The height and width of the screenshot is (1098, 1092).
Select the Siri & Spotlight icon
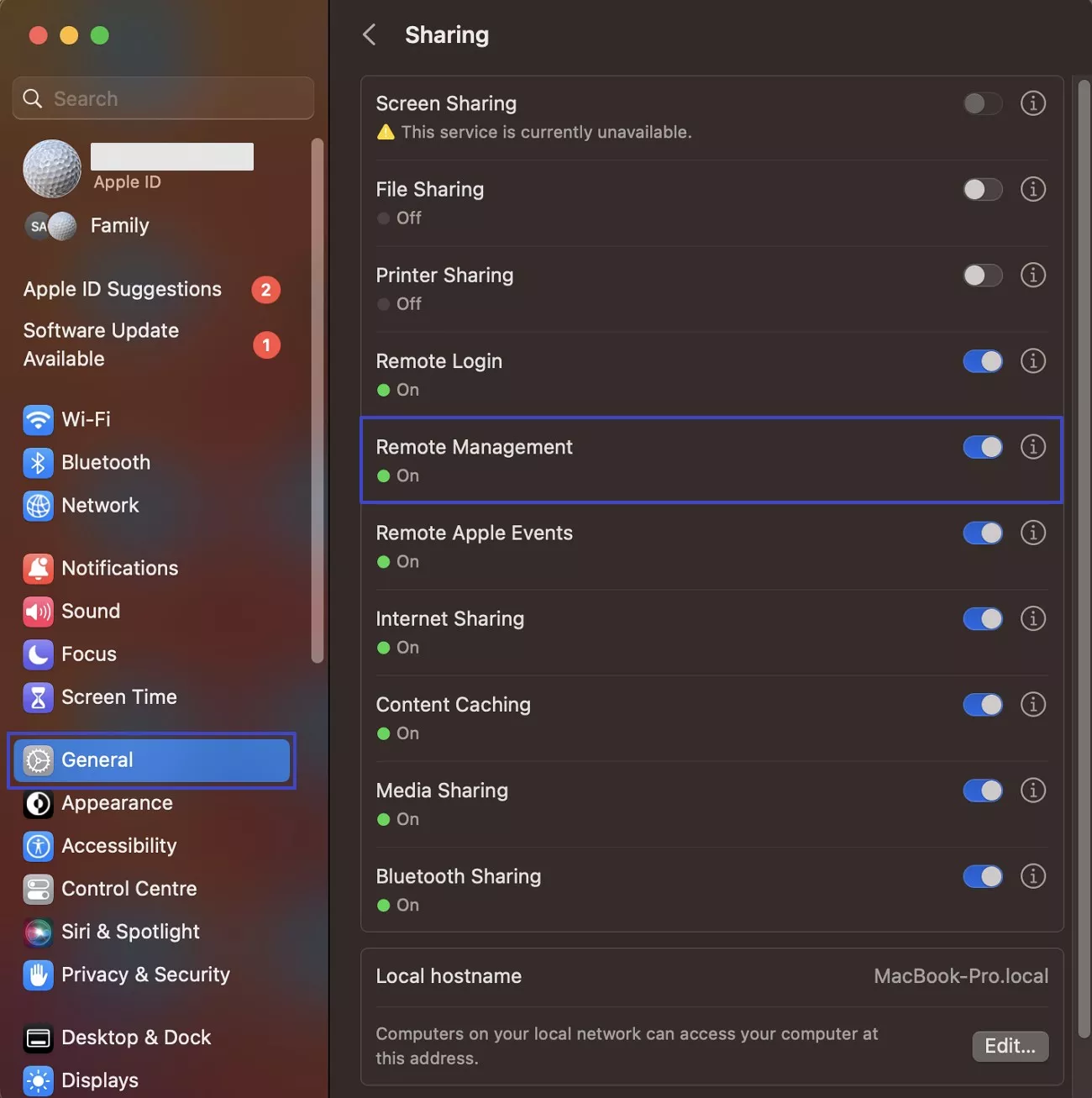tap(38, 932)
